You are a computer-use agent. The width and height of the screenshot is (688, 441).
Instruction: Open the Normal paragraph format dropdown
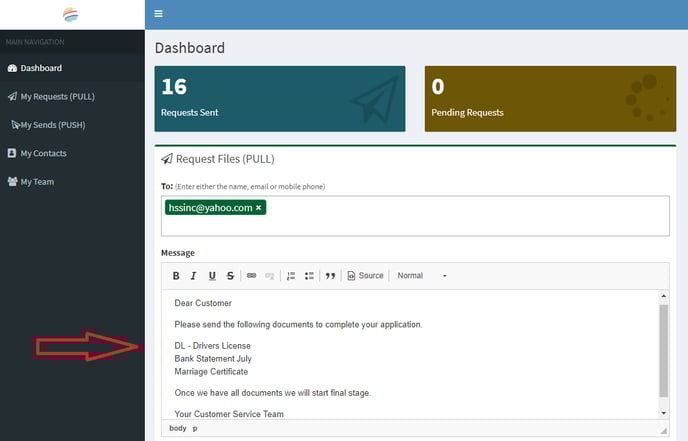pyautogui.click(x=422, y=276)
